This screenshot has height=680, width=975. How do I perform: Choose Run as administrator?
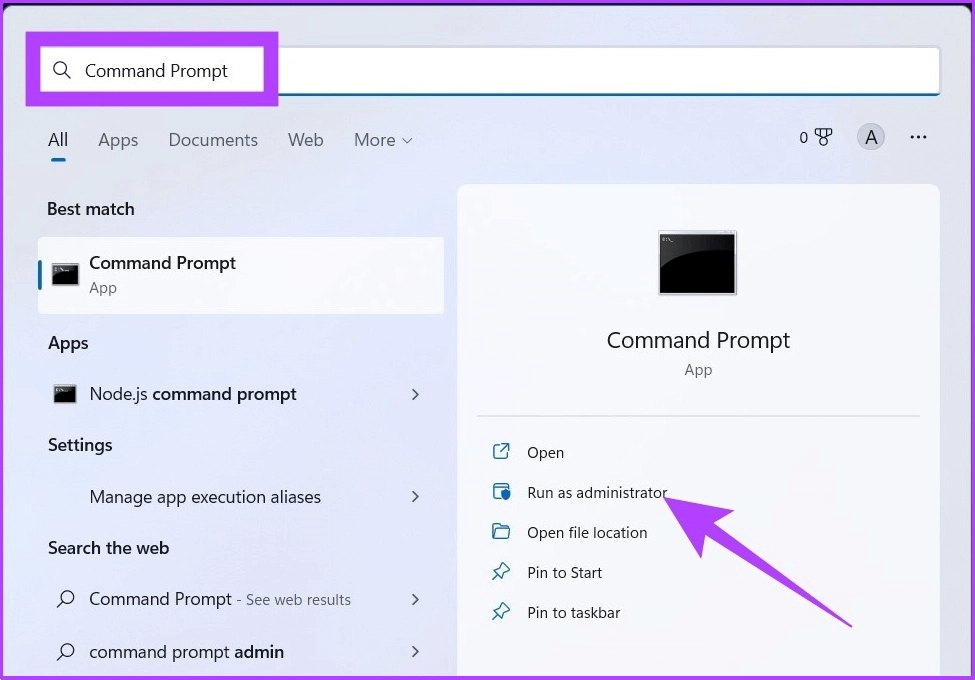pyautogui.click(x=597, y=492)
